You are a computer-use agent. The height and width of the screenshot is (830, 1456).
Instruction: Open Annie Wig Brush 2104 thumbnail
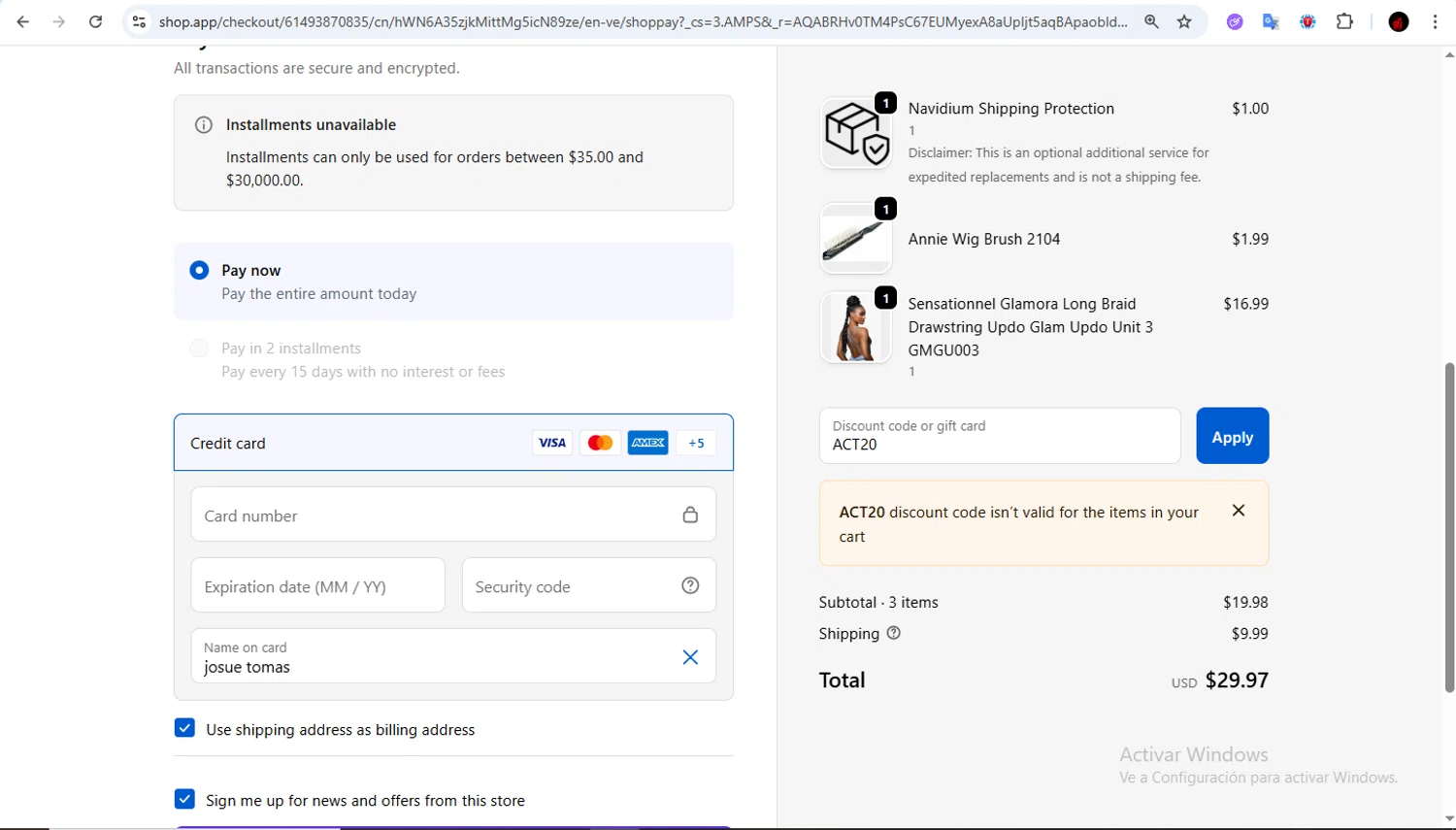tap(856, 239)
